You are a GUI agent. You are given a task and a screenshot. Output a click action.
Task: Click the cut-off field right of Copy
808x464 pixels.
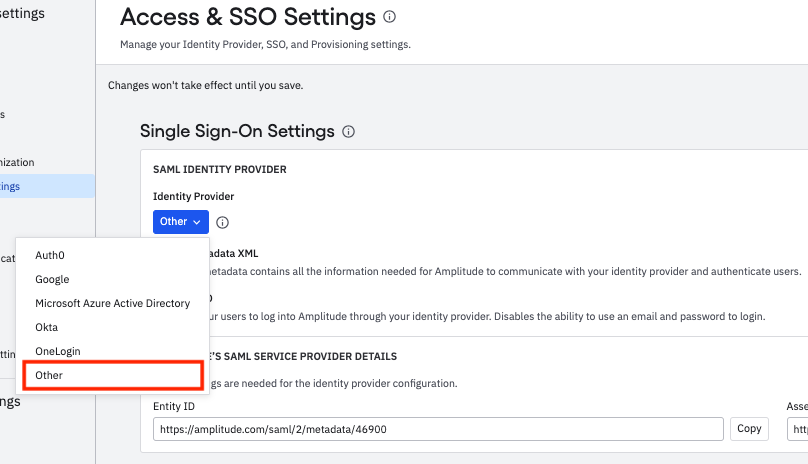798,429
